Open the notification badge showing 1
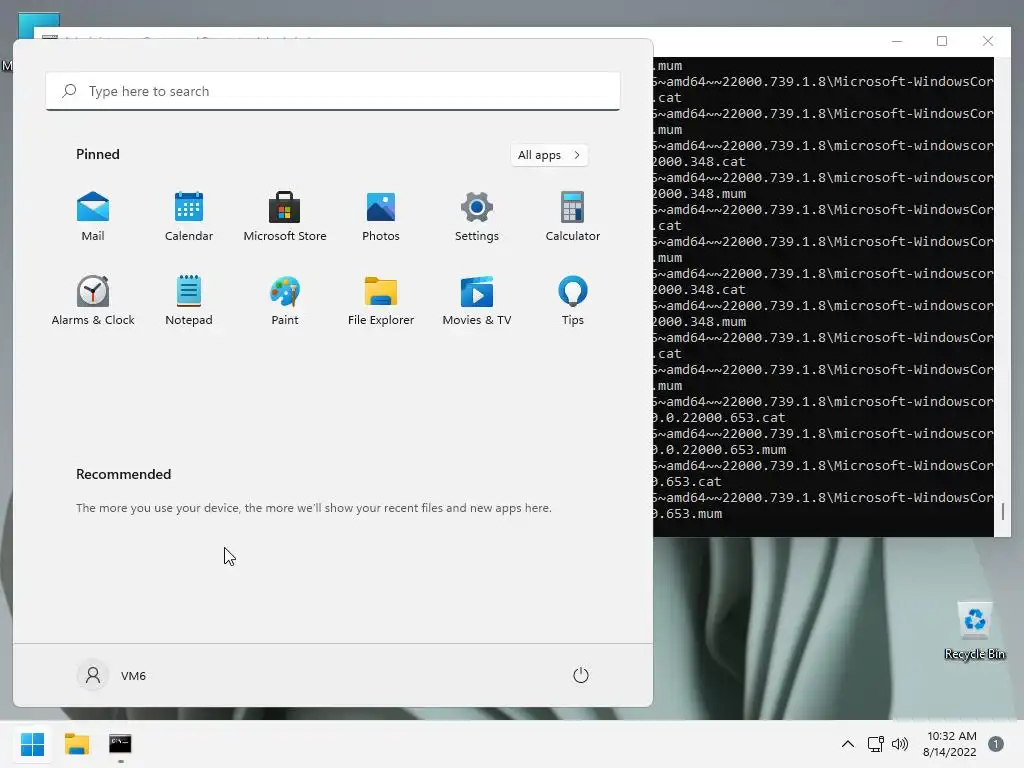The height and width of the screenshot is (768, 1024). click(x=995, y=744)
